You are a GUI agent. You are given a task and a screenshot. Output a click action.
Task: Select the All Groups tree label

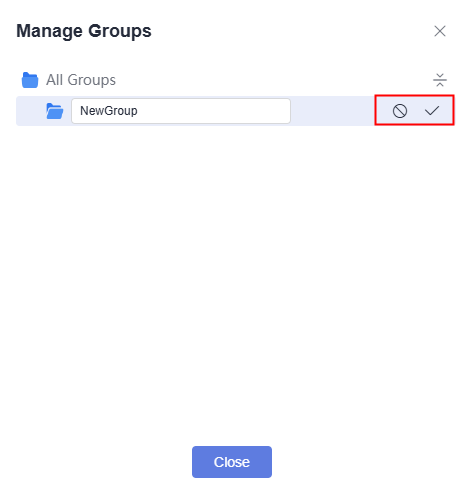81,80
